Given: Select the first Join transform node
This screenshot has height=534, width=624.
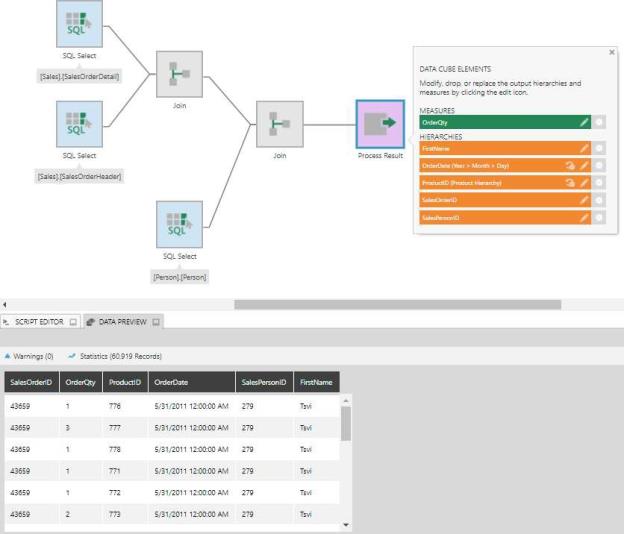Looking at the screenshot, I should pos(179,74).
